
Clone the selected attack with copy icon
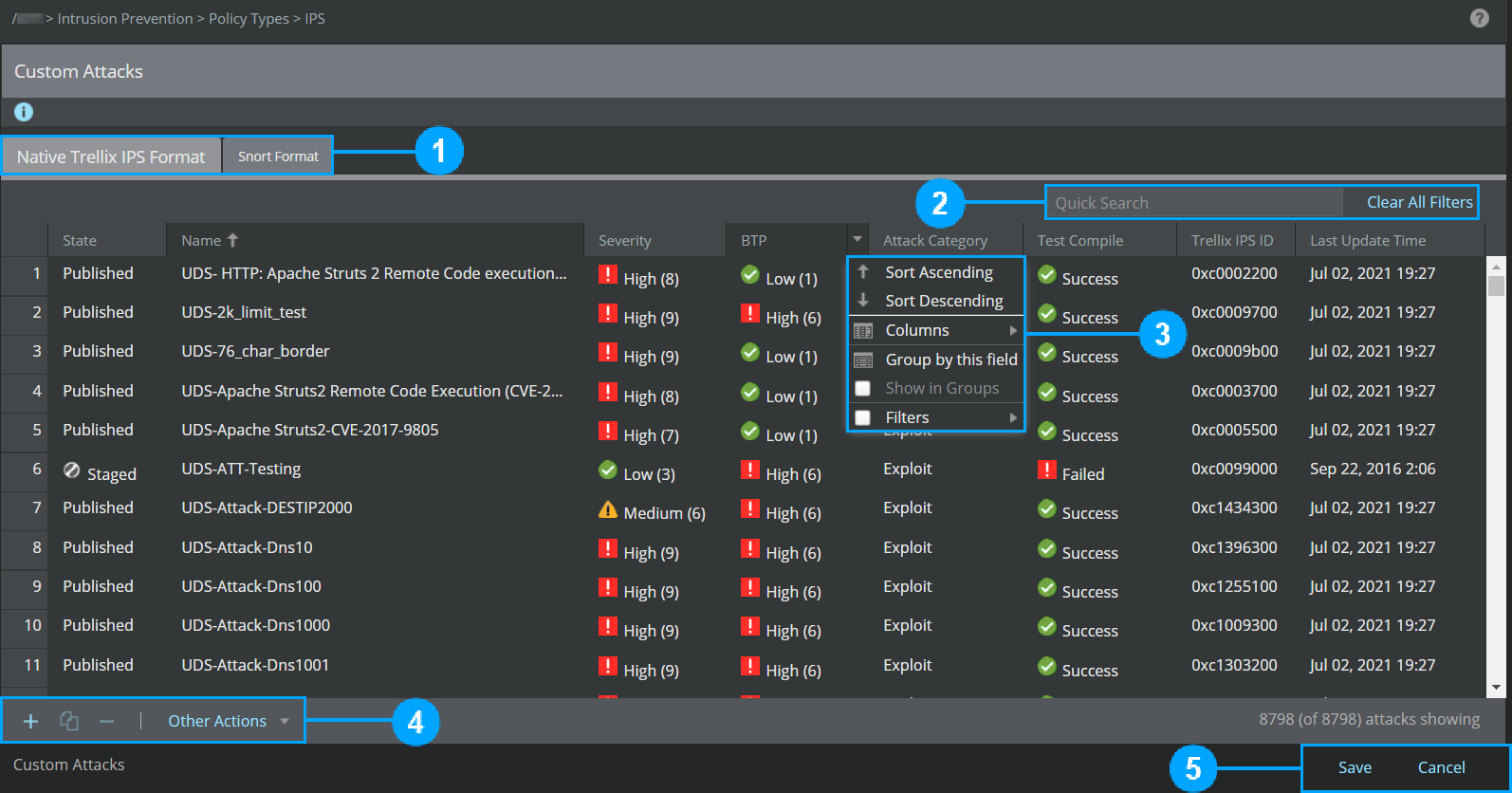[x=69, y=721]
